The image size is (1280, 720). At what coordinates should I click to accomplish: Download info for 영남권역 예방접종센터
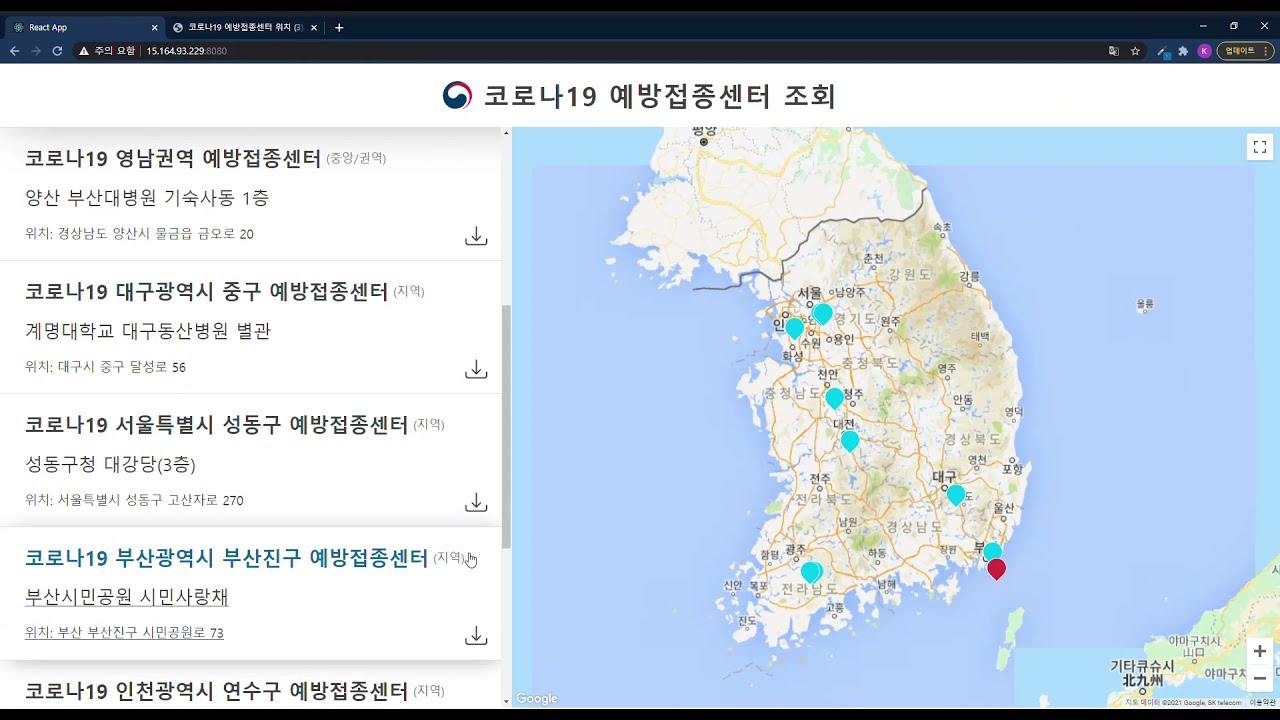click(476, 236)
